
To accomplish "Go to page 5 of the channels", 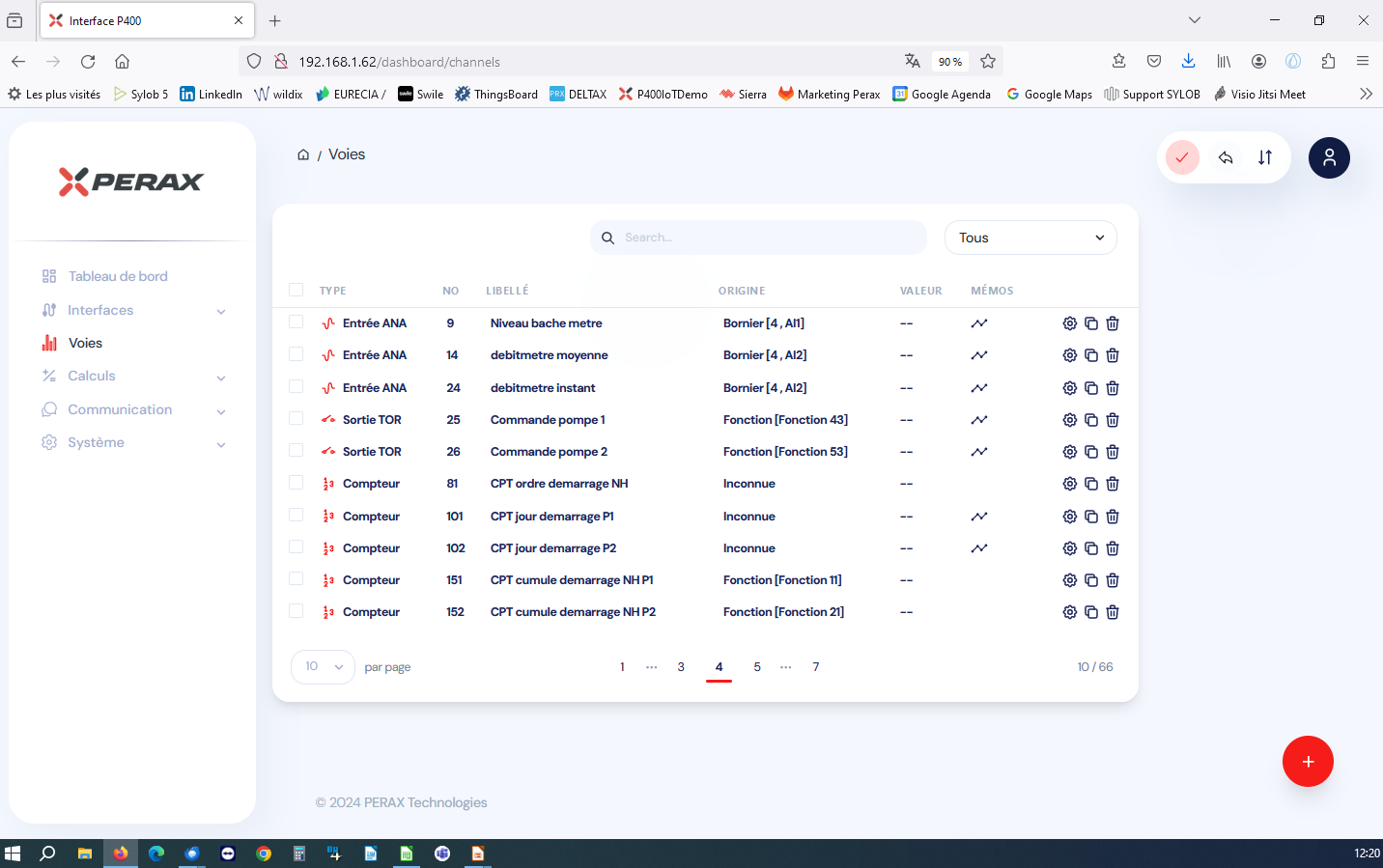I will point(757,667).
